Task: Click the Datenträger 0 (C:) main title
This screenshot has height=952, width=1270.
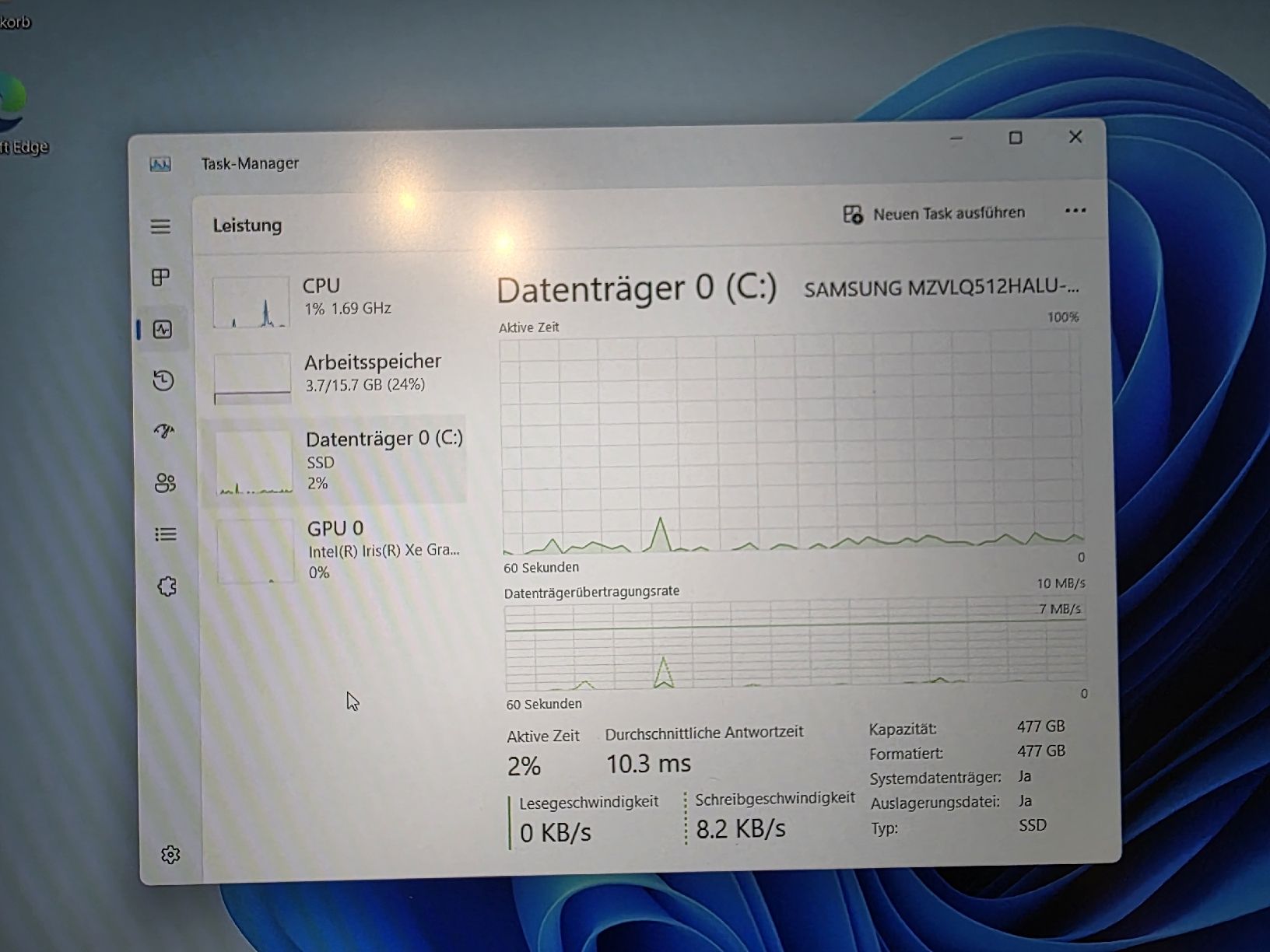Action: (x=637, y=289)
